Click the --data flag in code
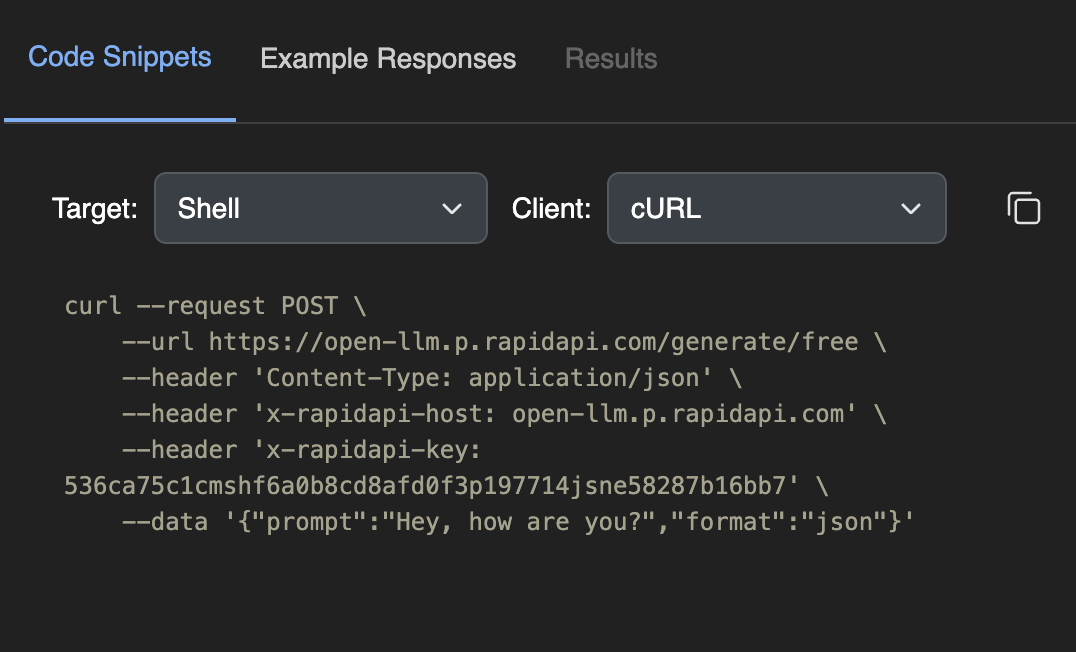The height and width of the screenshot is (652, 1076). [x=165, y=522]
